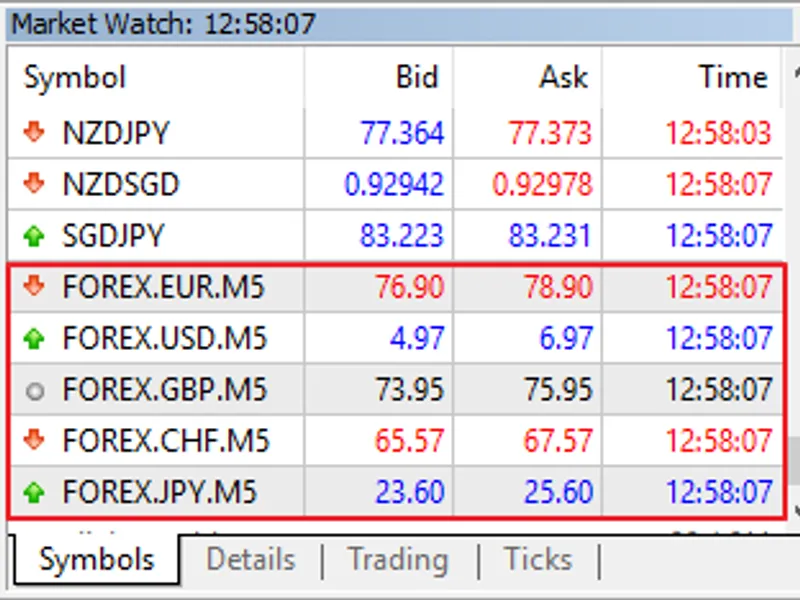Select the SGDJPY symbol name
This screenshot has height=600, width=800.
[113, 236]
